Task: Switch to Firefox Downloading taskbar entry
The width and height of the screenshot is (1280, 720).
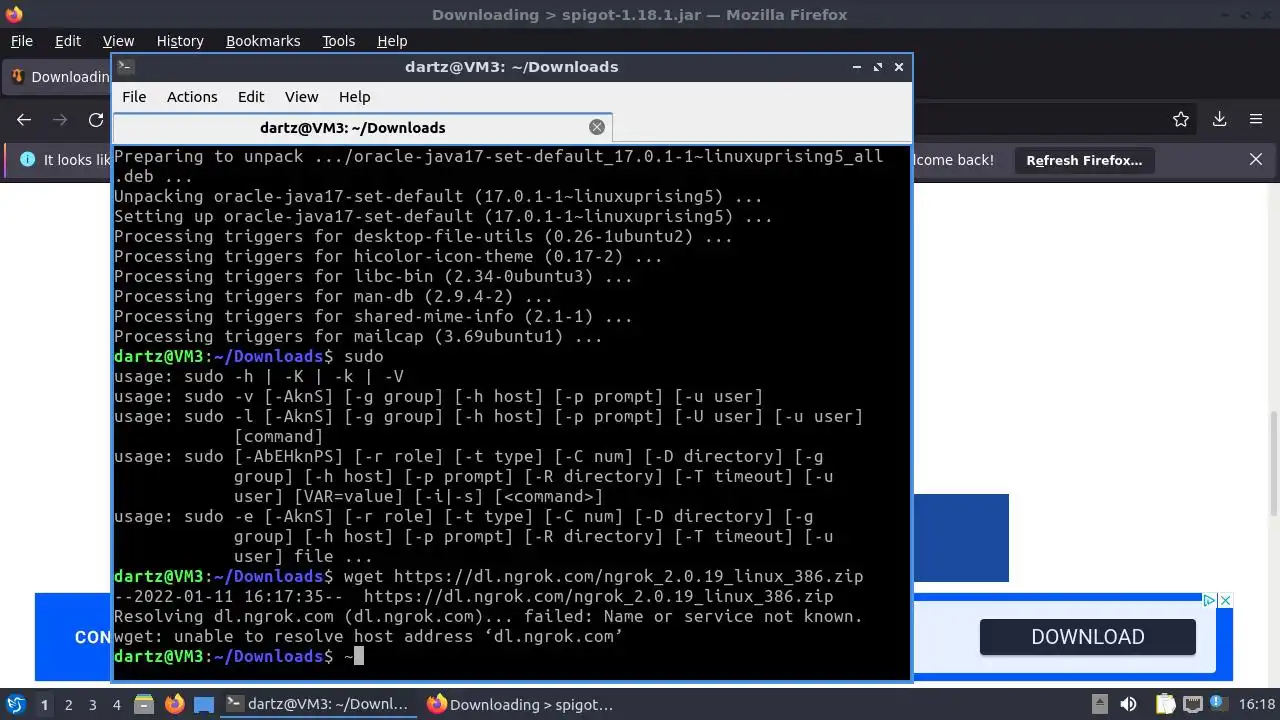Action: point(520,704)
